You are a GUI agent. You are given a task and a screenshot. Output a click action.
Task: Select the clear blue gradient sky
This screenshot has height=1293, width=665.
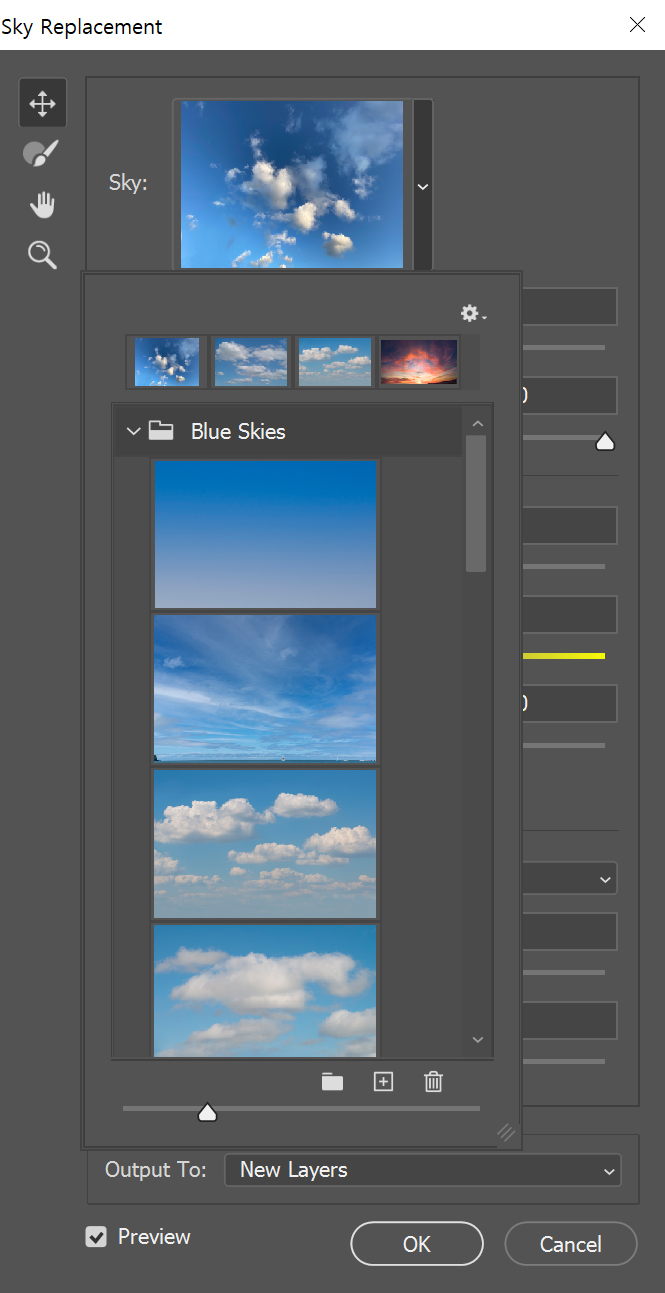click(x=265, y=534)
